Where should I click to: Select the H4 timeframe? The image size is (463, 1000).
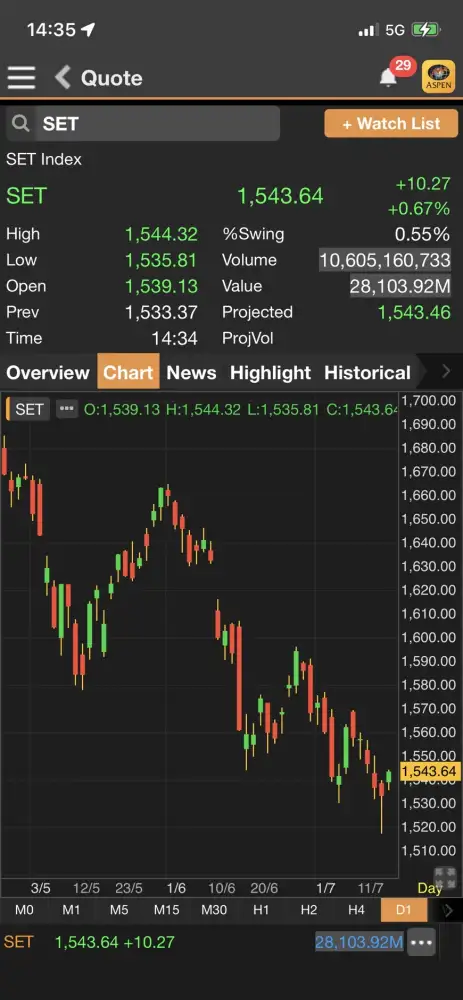pyautogui.click(x=356, y=910)
